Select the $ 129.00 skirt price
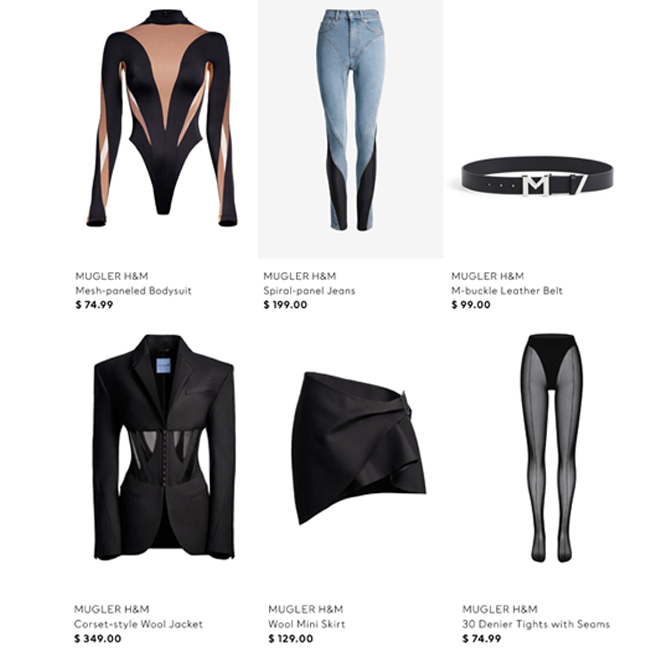650x650 pixels. tap(291, 638)
